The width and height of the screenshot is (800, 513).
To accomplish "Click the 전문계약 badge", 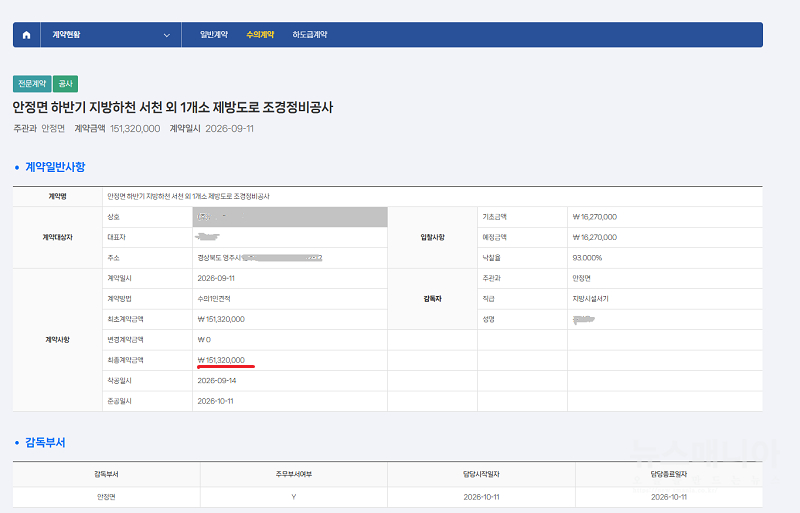I will point(32,84).
